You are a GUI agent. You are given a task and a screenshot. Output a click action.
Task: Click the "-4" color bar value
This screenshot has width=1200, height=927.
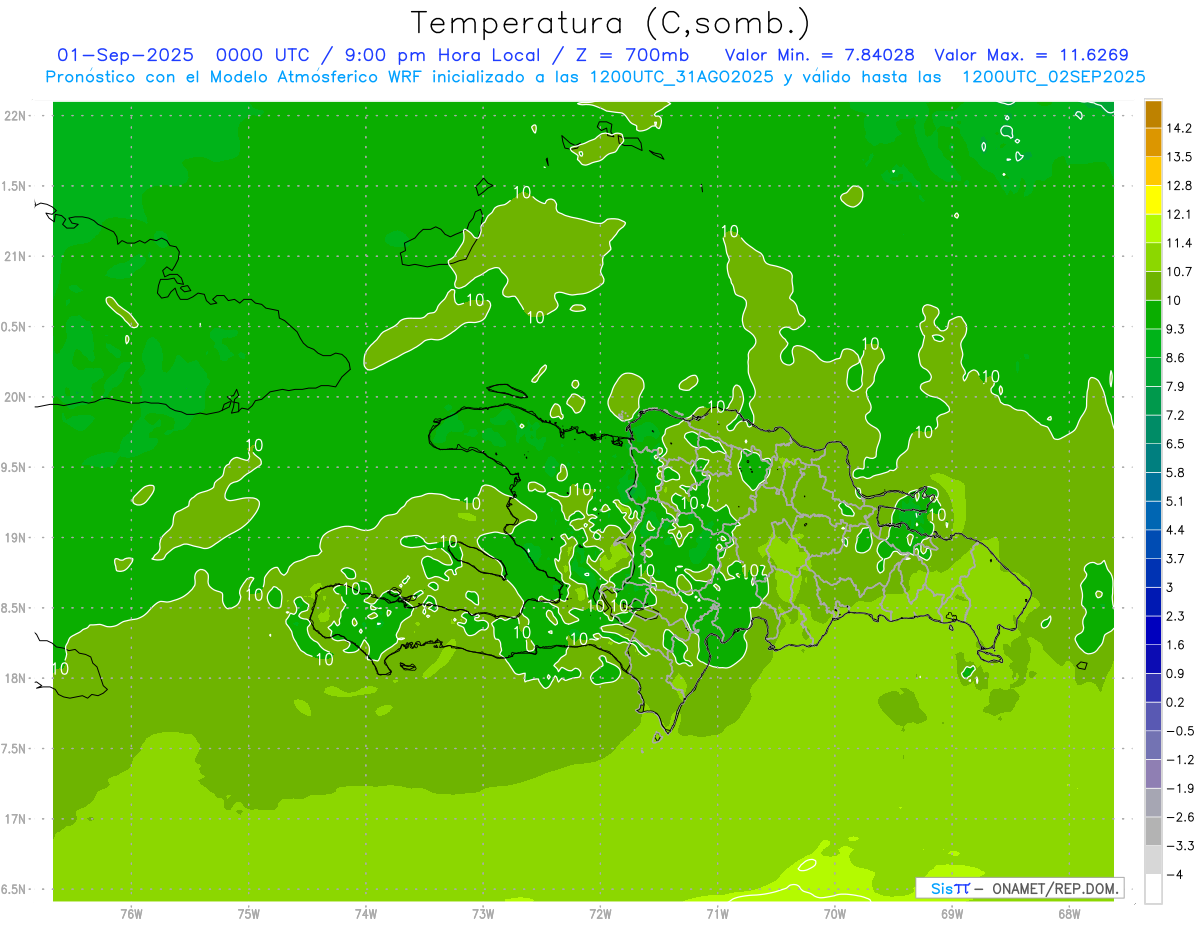[1175, 875]
